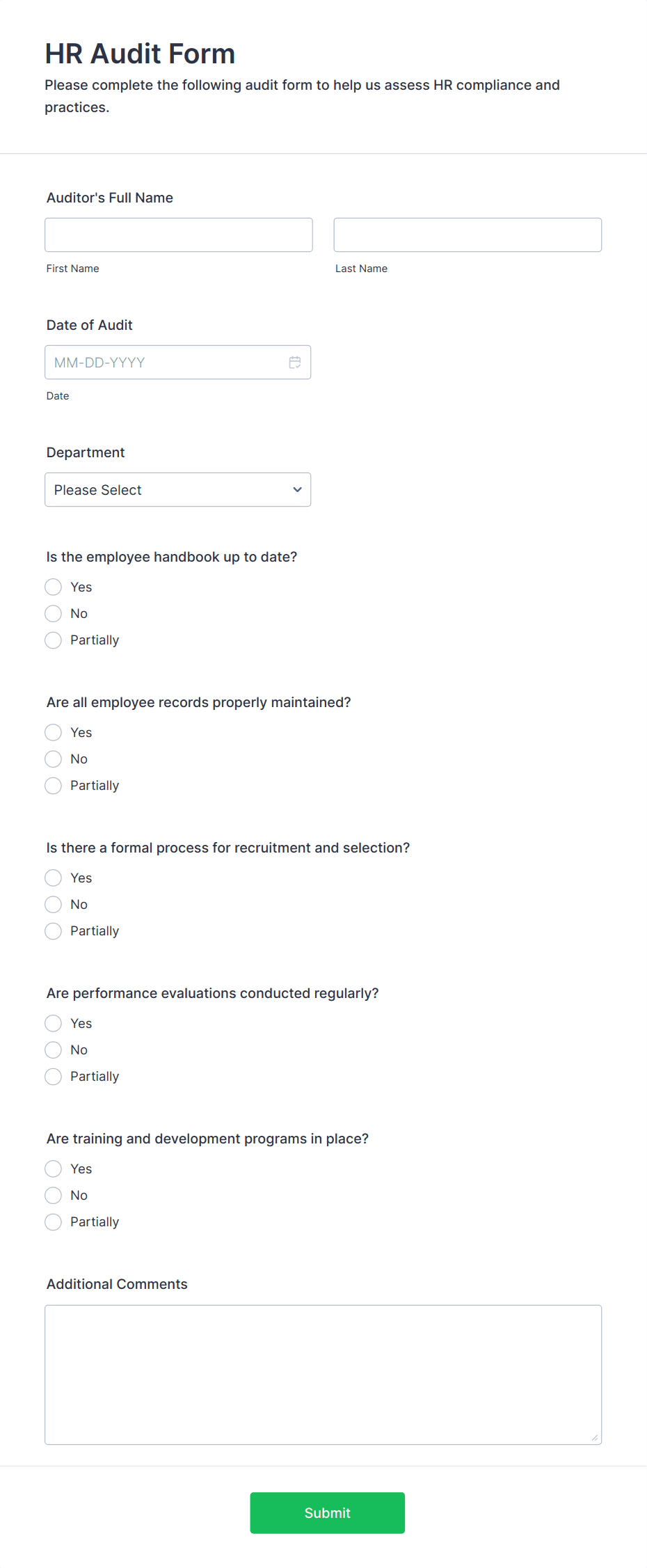Open the date picker calendar icon

coord(295,362)
